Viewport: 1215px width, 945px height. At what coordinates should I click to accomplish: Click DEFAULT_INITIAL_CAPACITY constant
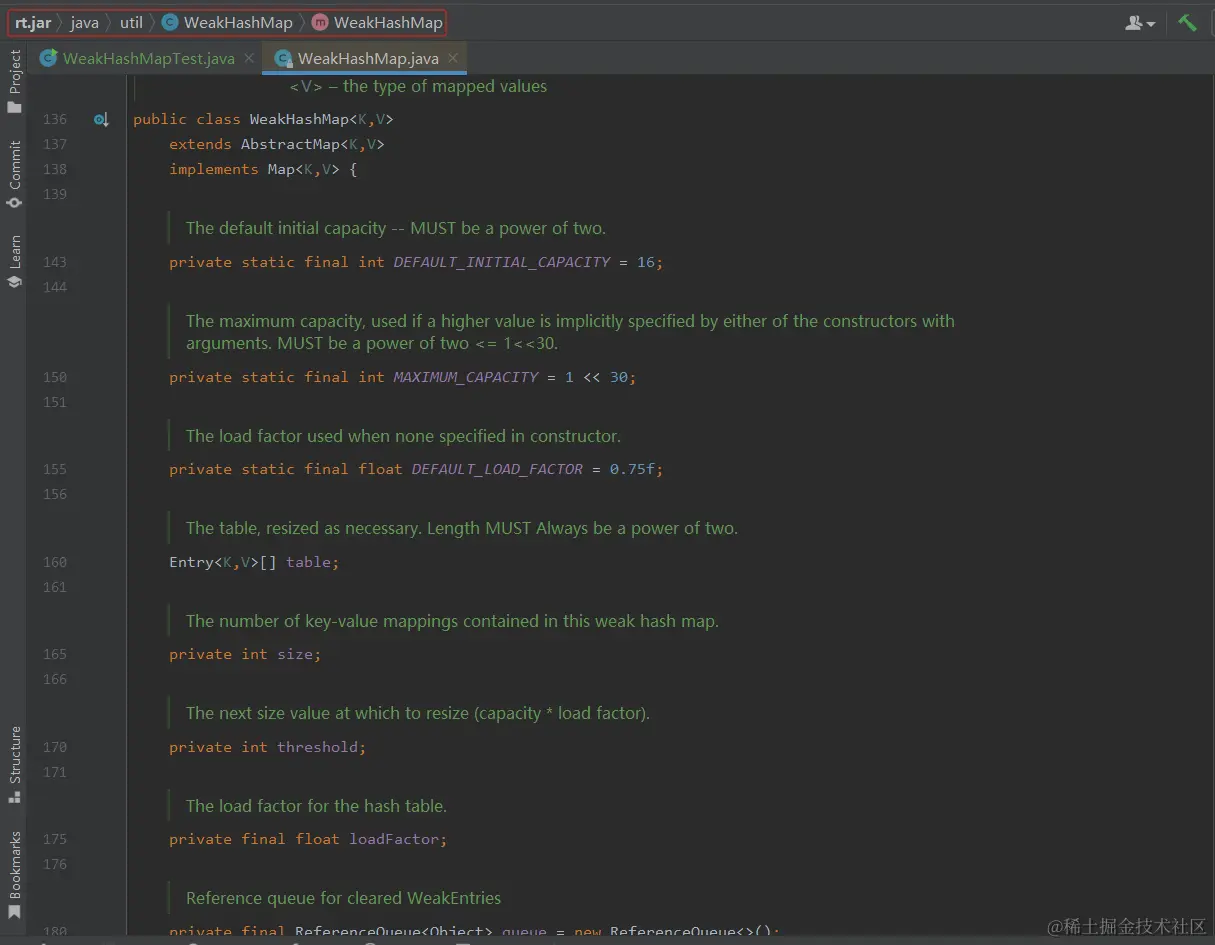(502, 262)
